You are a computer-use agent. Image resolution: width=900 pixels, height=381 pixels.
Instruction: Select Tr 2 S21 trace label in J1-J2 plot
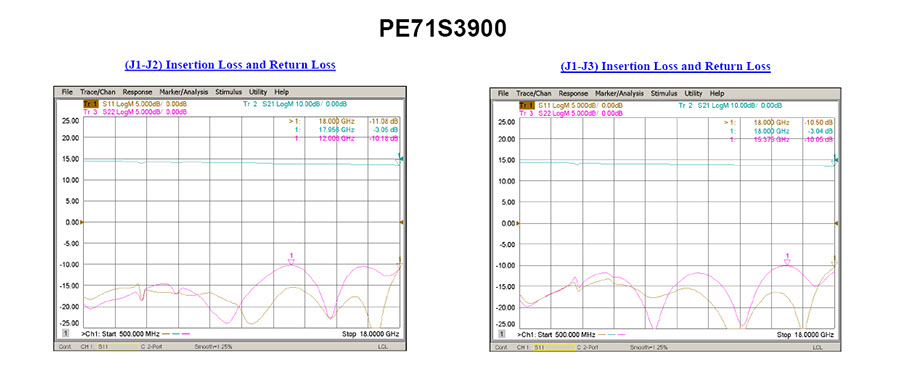pyautogui.click(x=294, y=104)
